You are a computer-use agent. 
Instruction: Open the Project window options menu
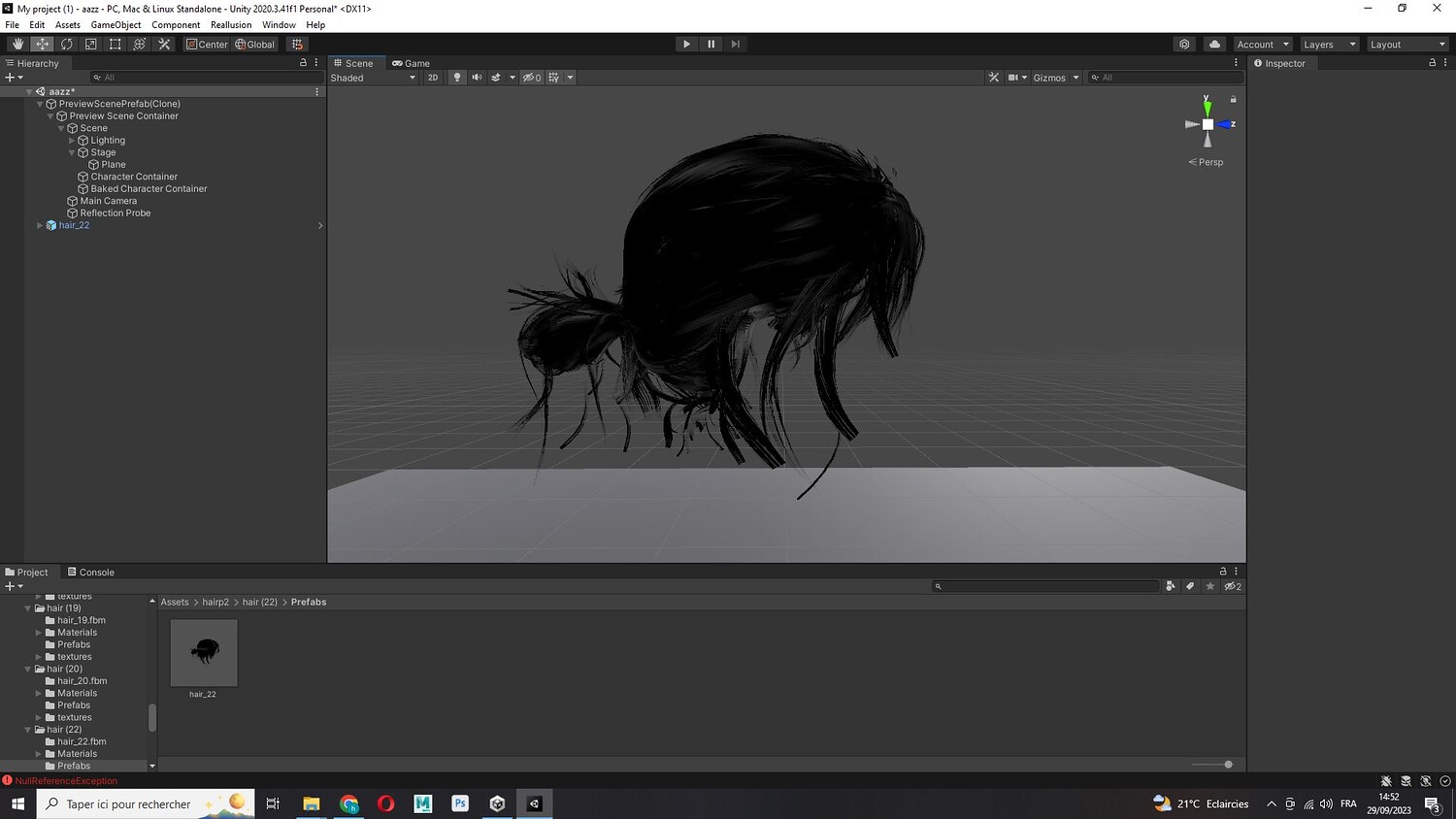pyautogui.click(x=1236, y=572)
